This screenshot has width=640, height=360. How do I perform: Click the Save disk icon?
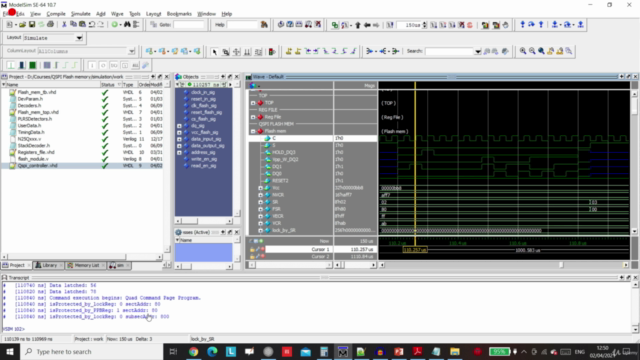pyautogui.click(x=32, y=25)
